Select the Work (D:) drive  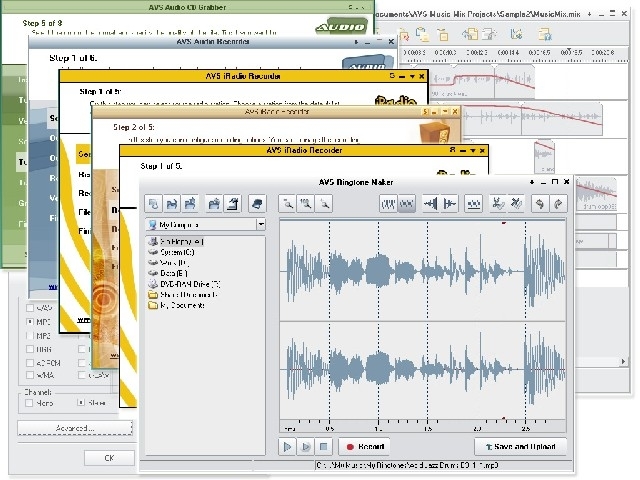point(169,263)
